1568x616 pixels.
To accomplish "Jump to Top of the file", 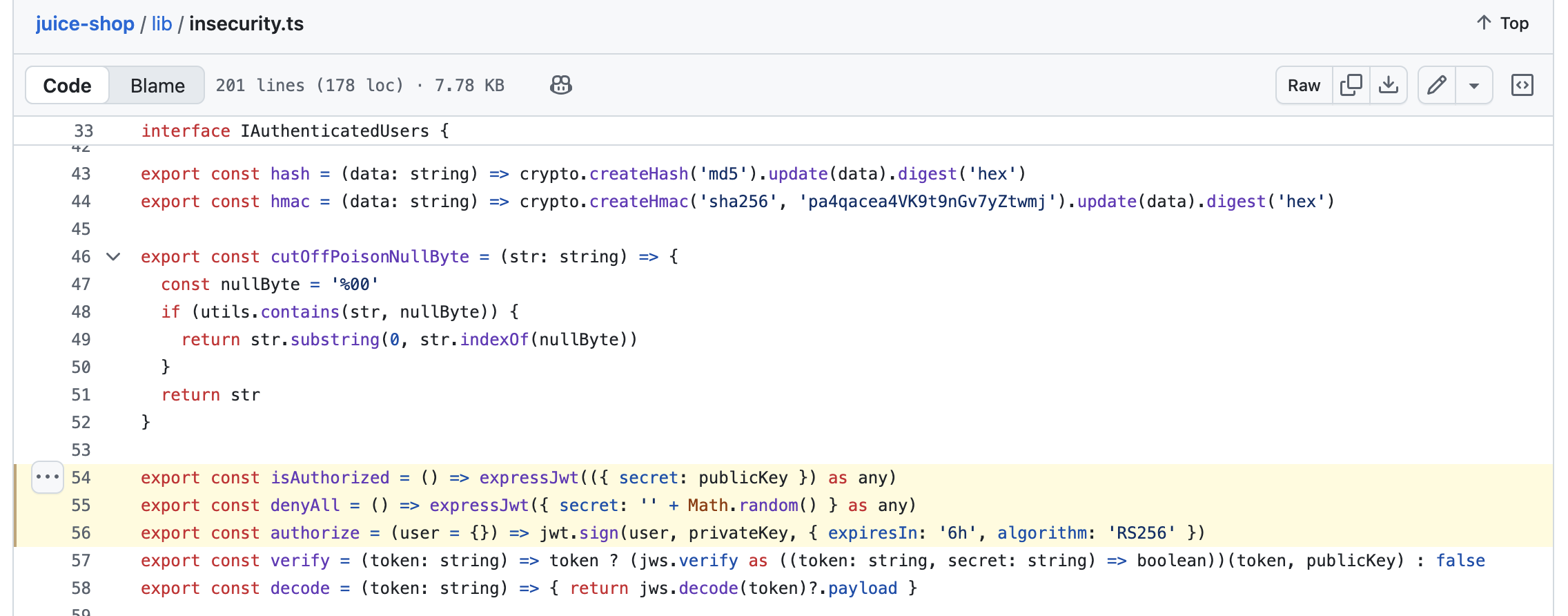I will tap(1513, 23).
